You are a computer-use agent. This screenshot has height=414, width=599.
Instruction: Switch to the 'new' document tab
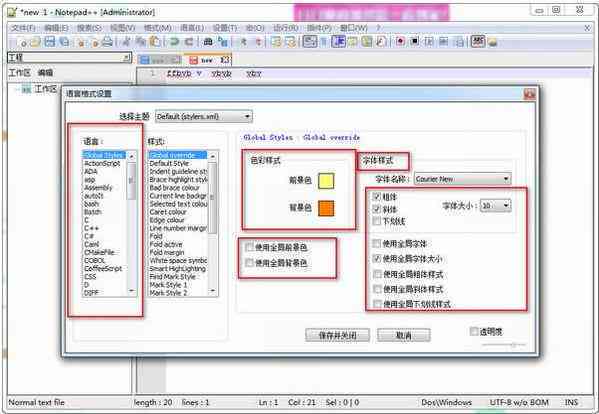coord(208,60)
